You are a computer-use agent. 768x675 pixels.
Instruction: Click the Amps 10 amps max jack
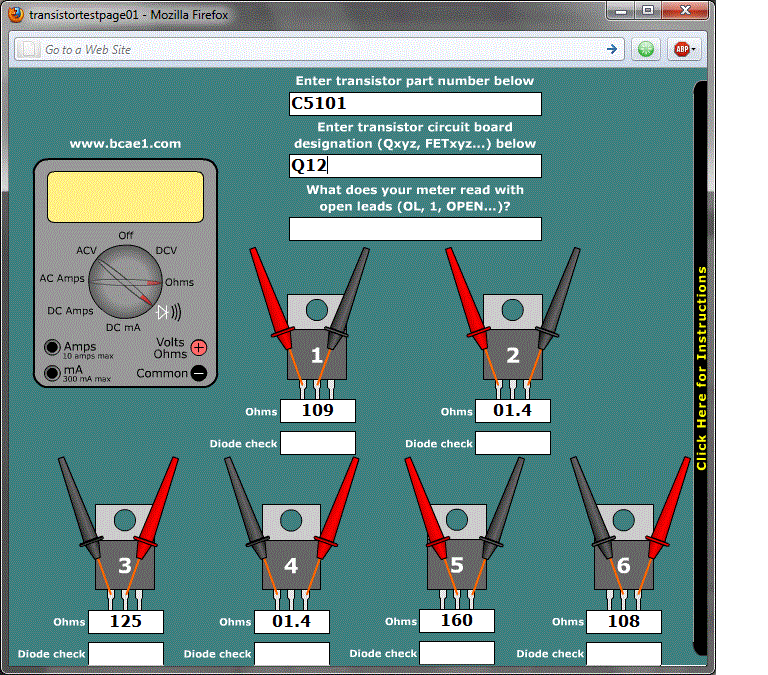[x=52, y=347]
